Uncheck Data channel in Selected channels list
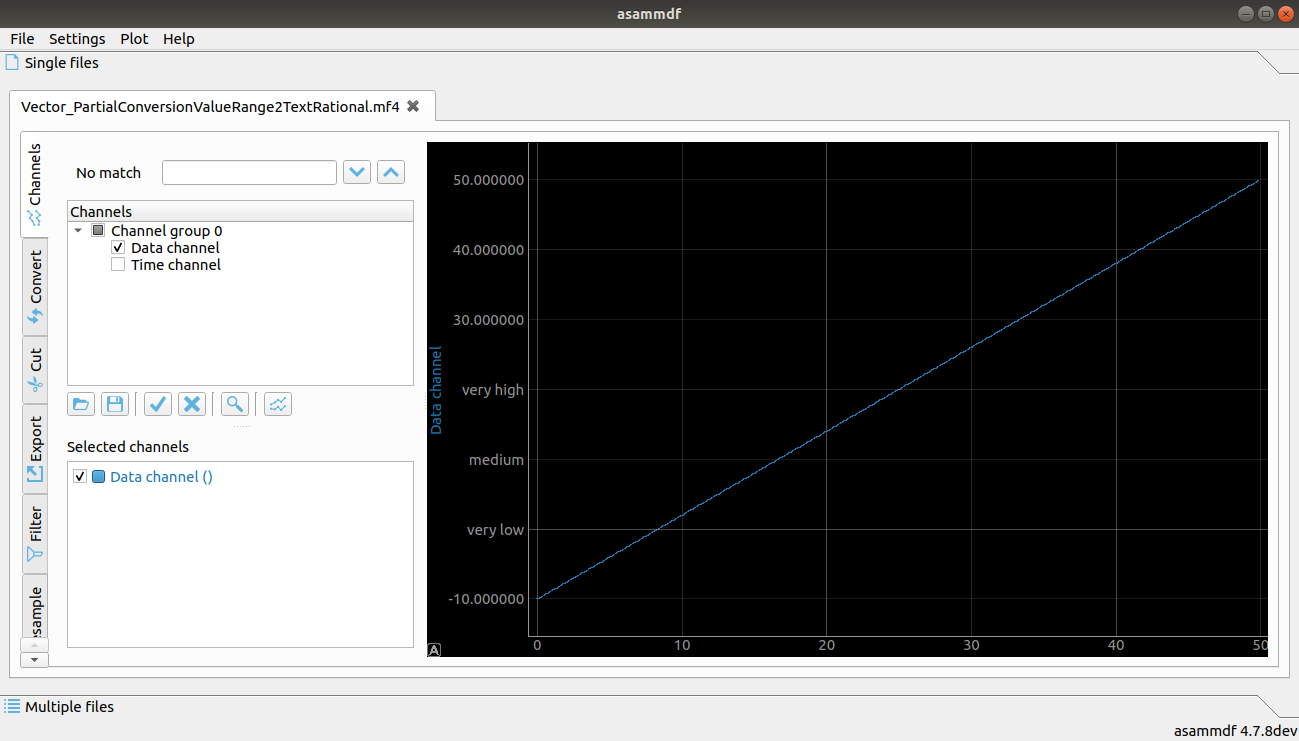The width and height of the screenshot is (1299, 741). [x=80, y=476]
